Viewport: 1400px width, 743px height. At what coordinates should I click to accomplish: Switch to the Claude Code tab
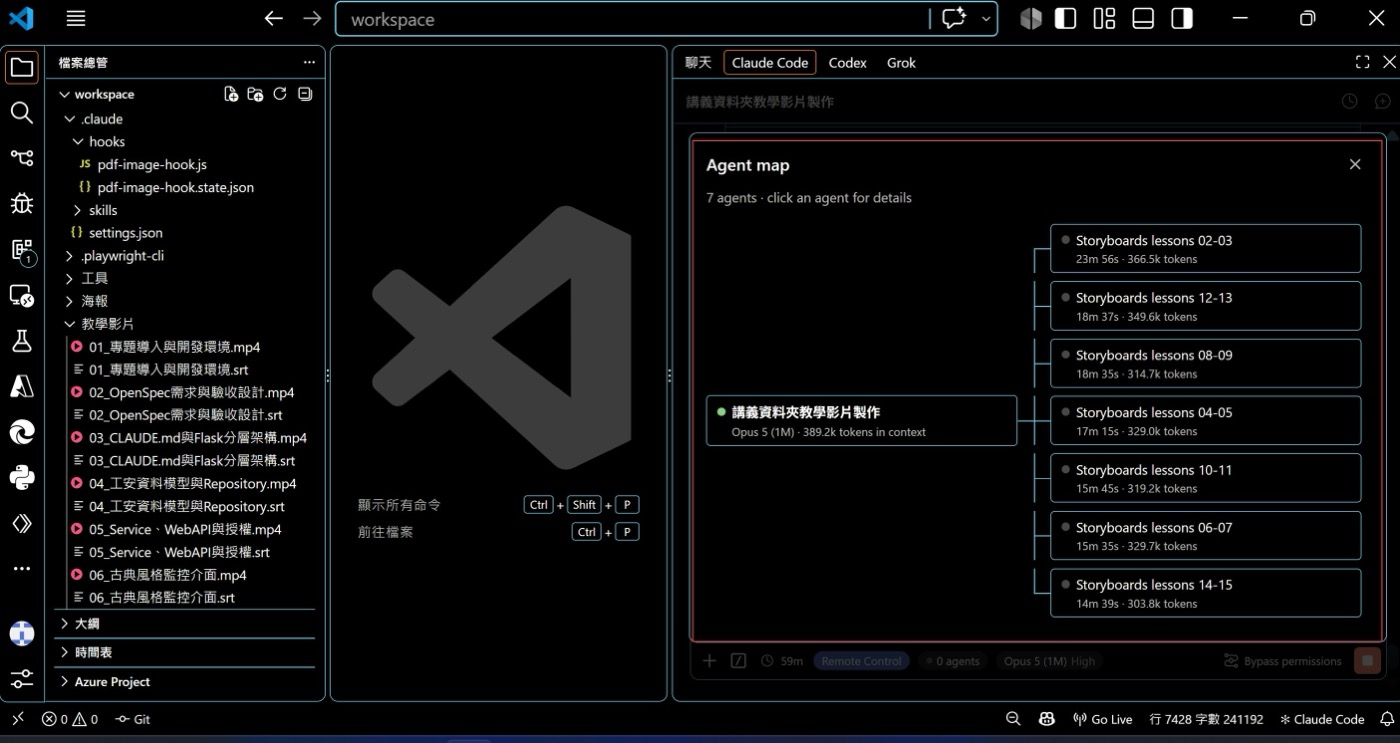coord(770,62)
